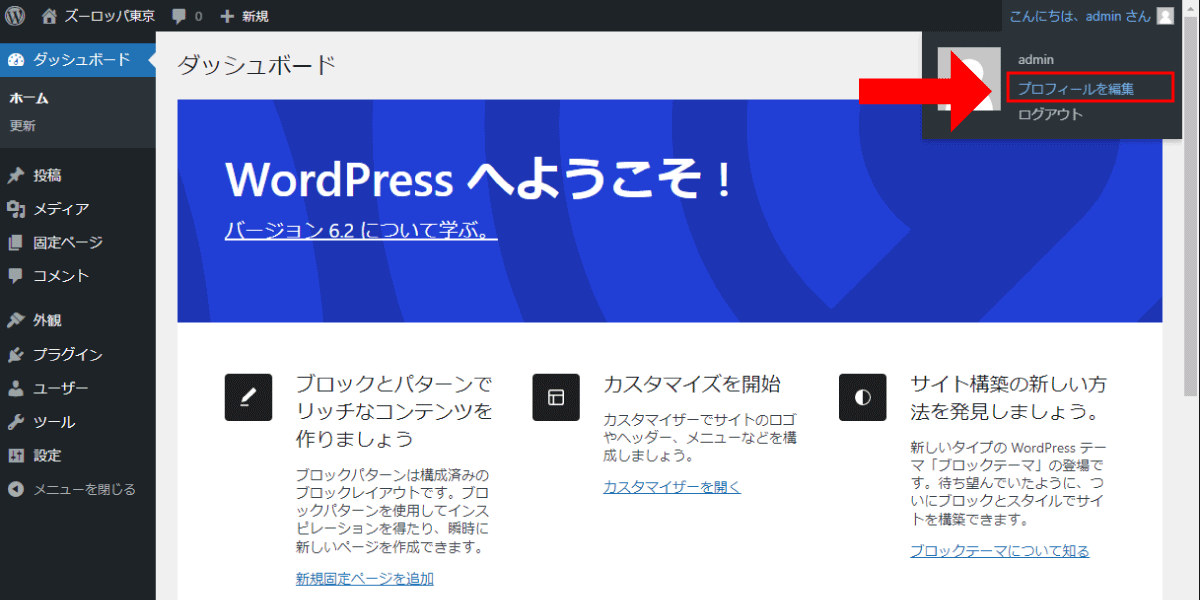Click the wrench icon next to ツール

15,422
